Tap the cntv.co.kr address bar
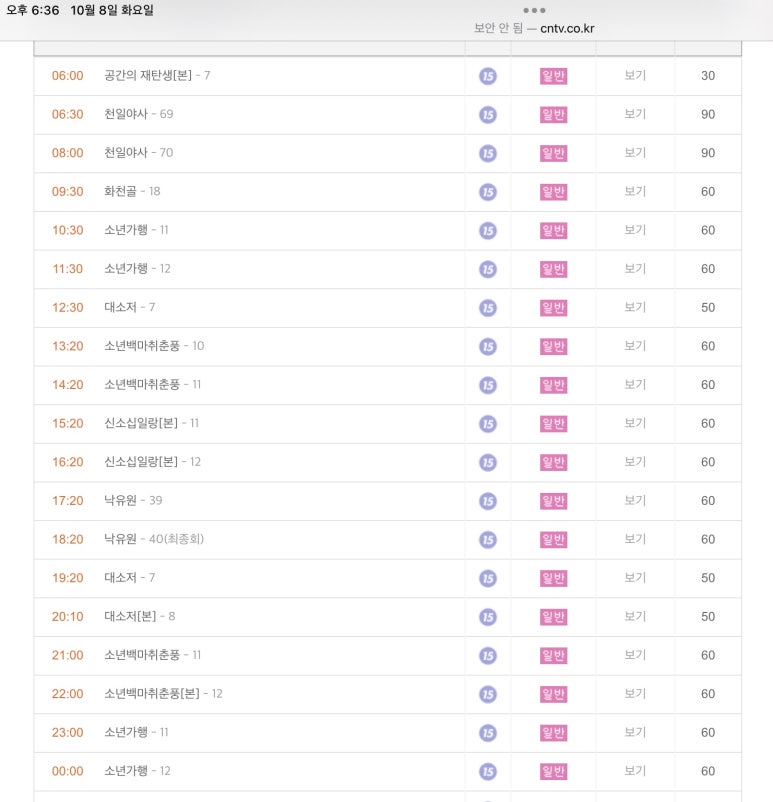 (534, 28)
